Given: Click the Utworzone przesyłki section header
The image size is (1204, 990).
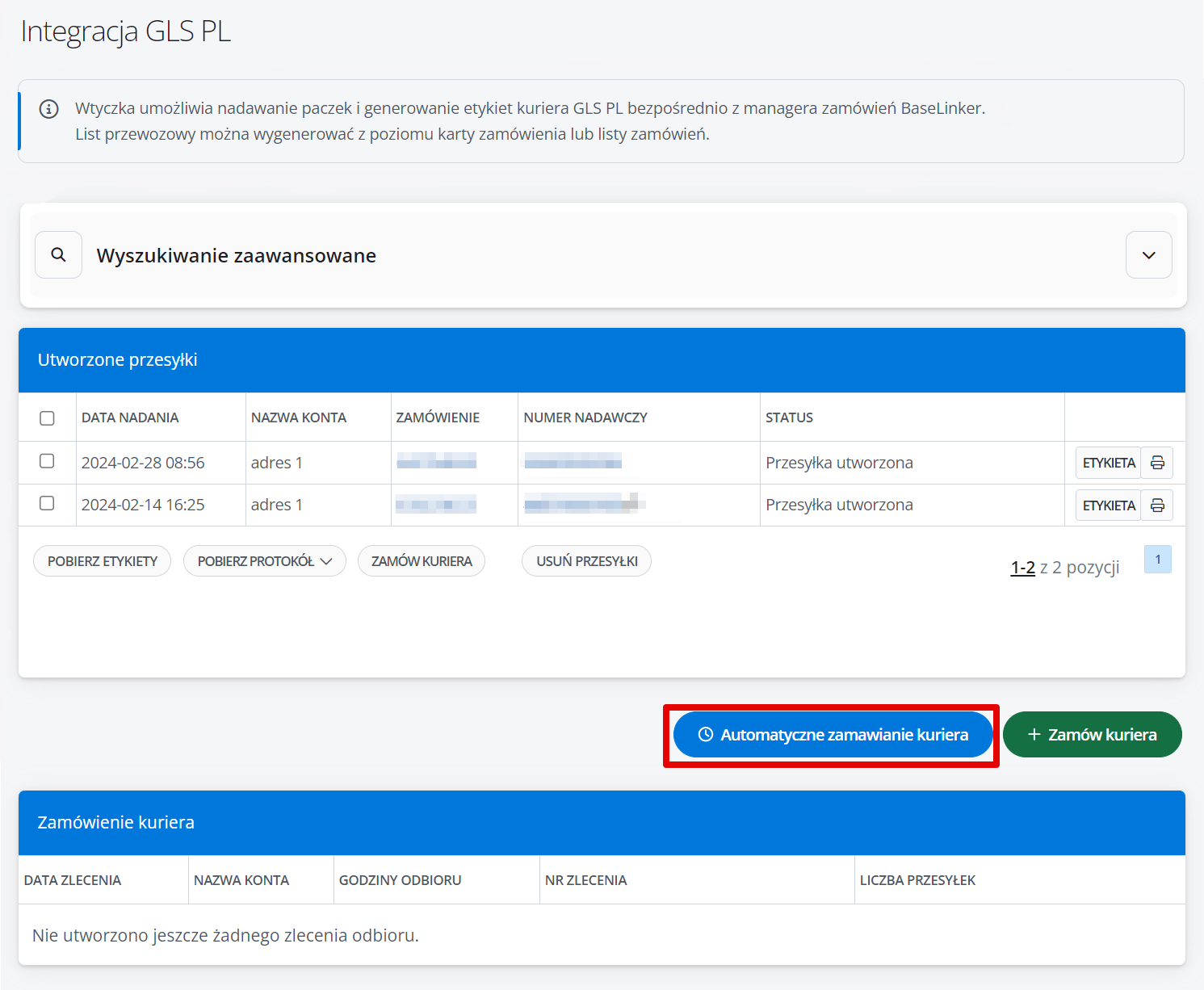Looking at the screenshot, I should pos(602,360).
